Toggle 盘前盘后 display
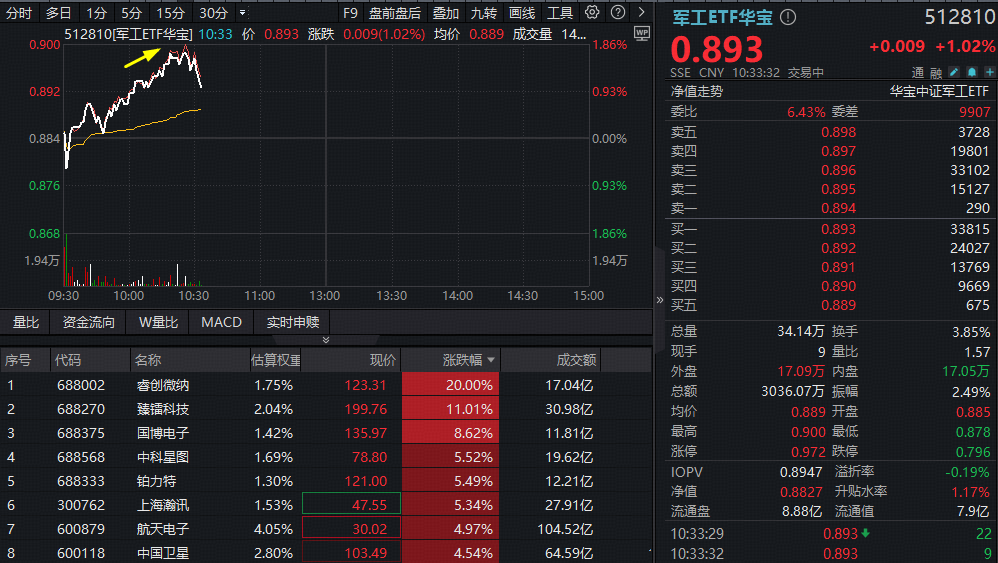Screen dimensions: 998x563 [x=395, y=13]
